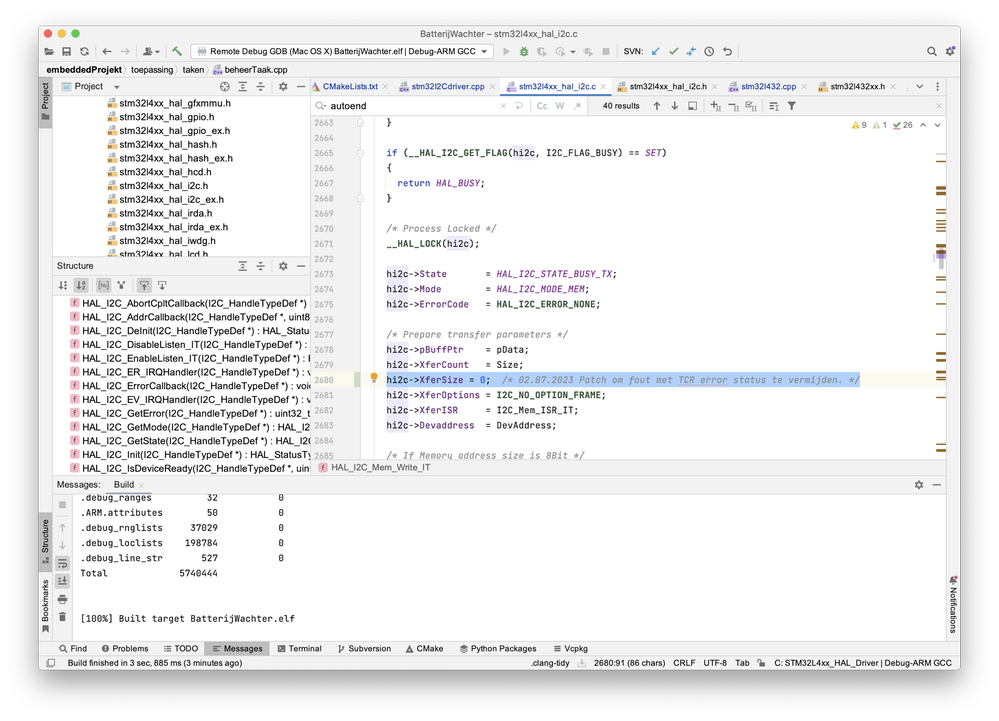Switch to stm32l432xx.h tab

tap(858, 87)
